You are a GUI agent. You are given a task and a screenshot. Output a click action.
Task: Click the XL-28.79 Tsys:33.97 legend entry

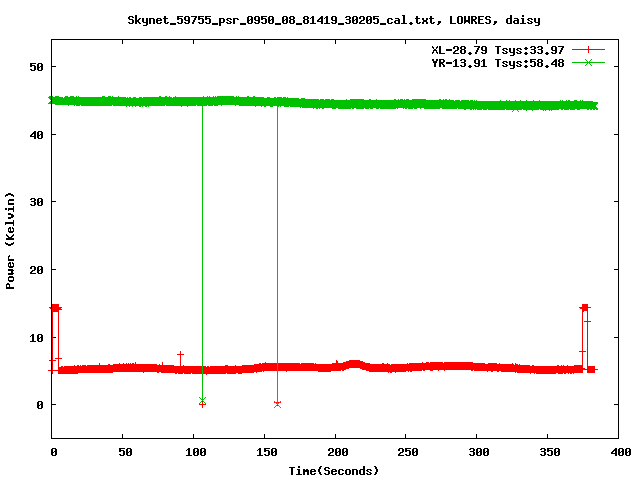click(498, 50)
